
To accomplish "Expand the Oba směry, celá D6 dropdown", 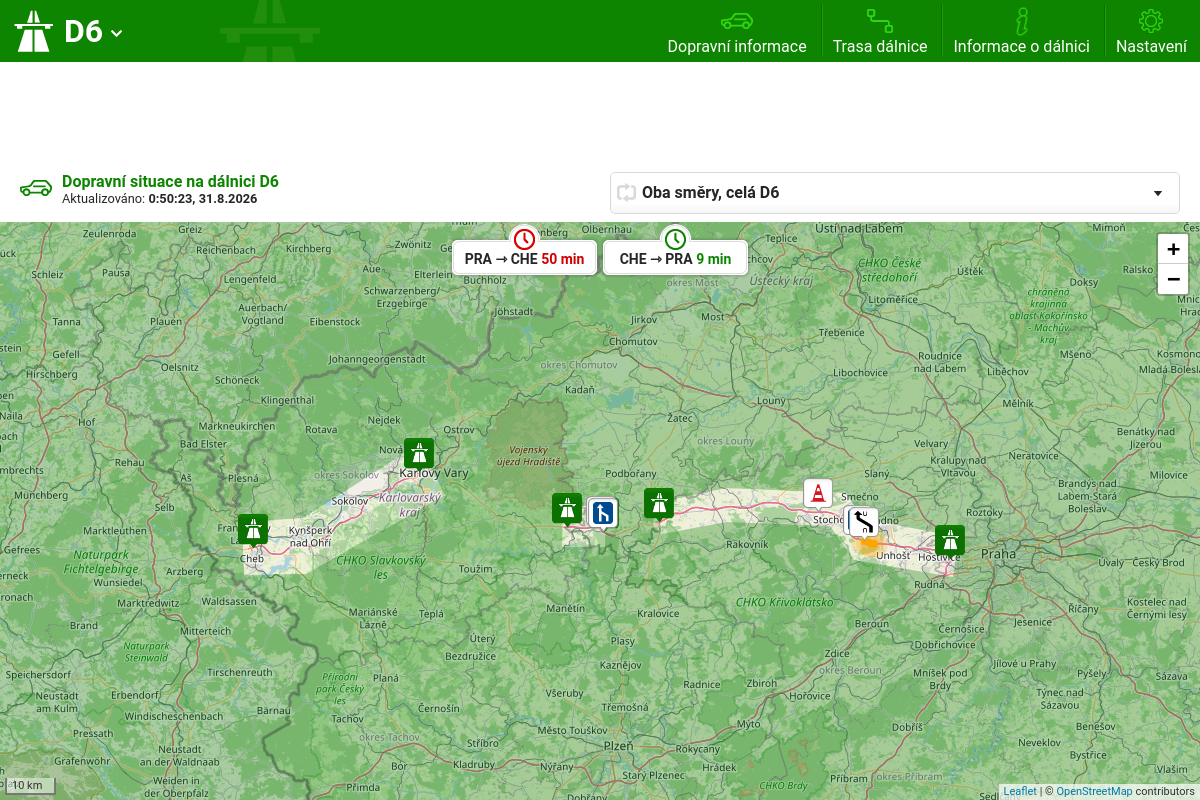I will [895, 193].
